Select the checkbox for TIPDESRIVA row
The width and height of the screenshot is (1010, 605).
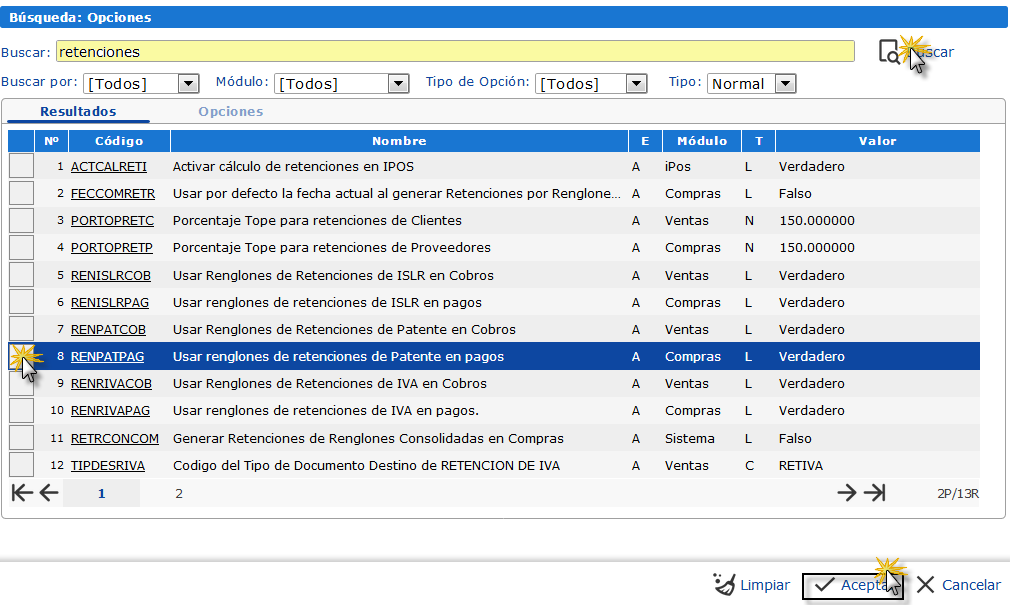pos(21,465)
